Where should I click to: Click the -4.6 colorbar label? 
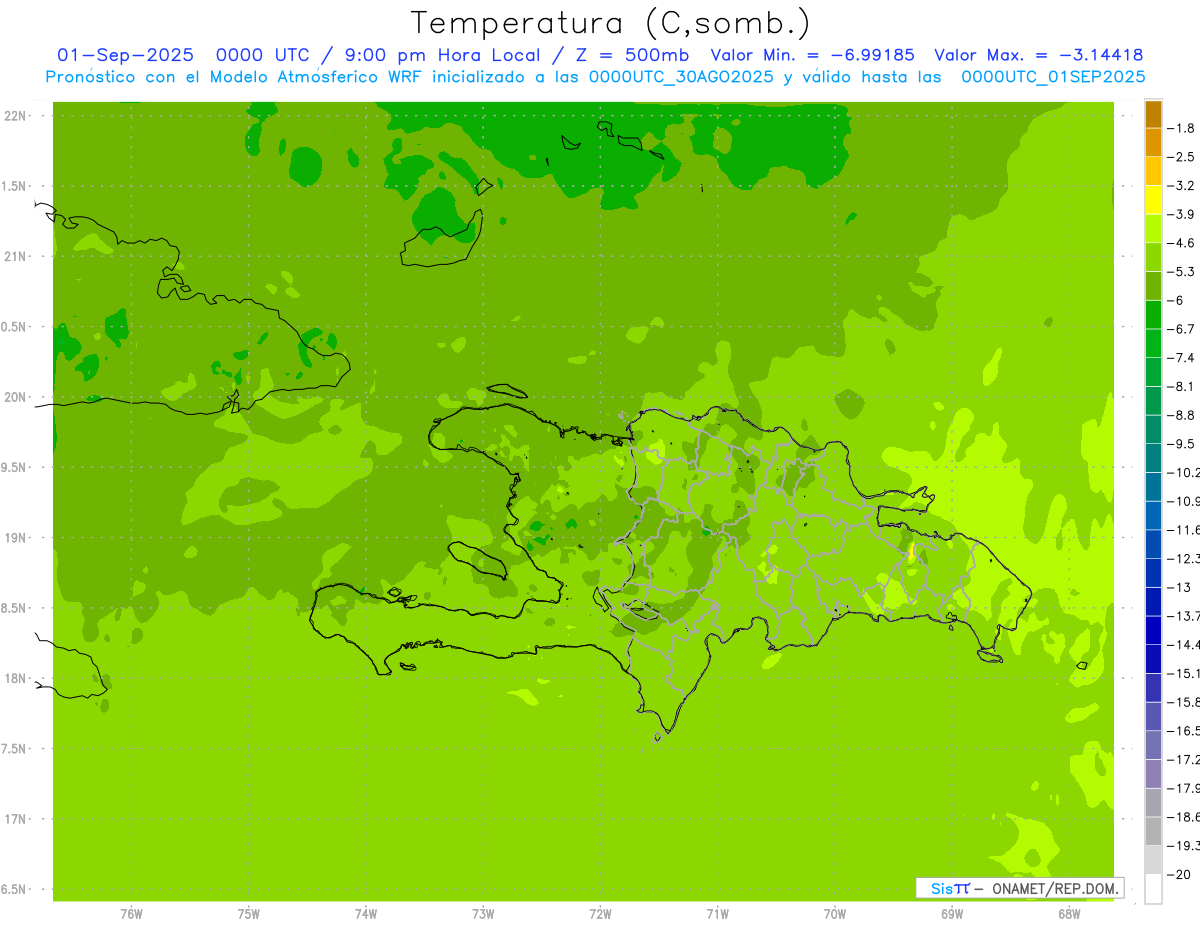(x=1182, y=243)
